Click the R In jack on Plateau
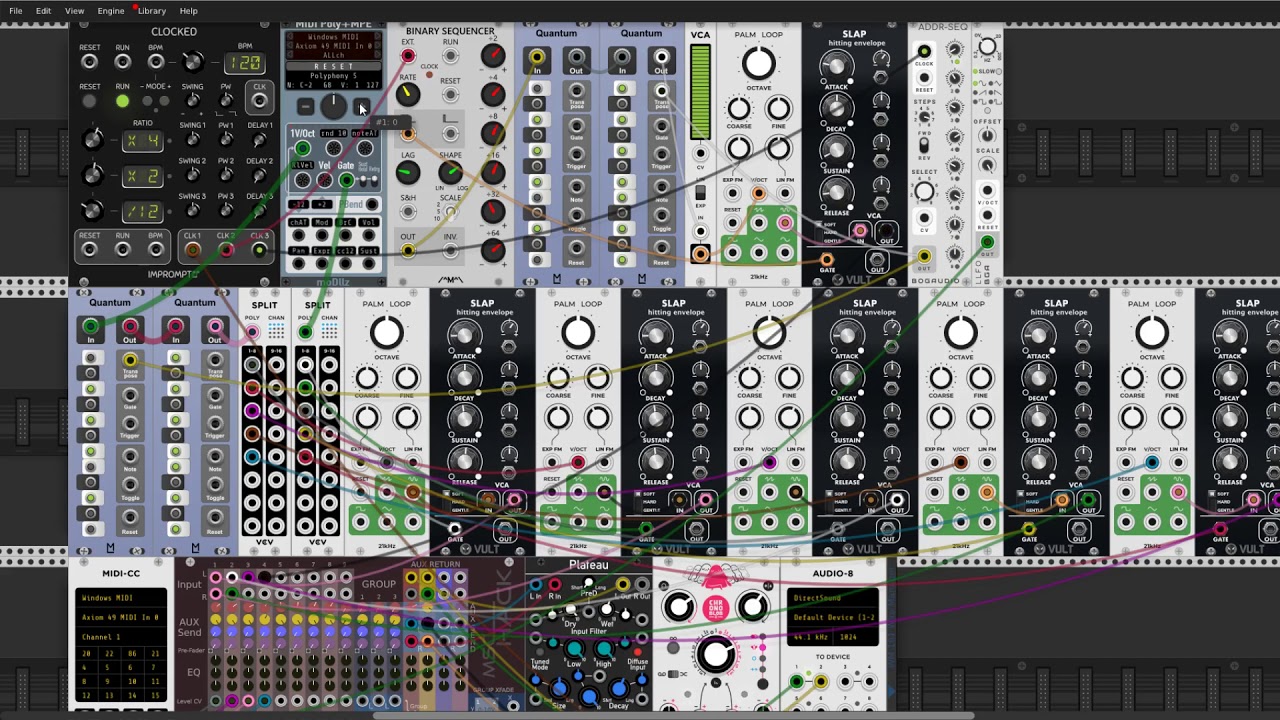1280x720 pixels. pos(555,585)
